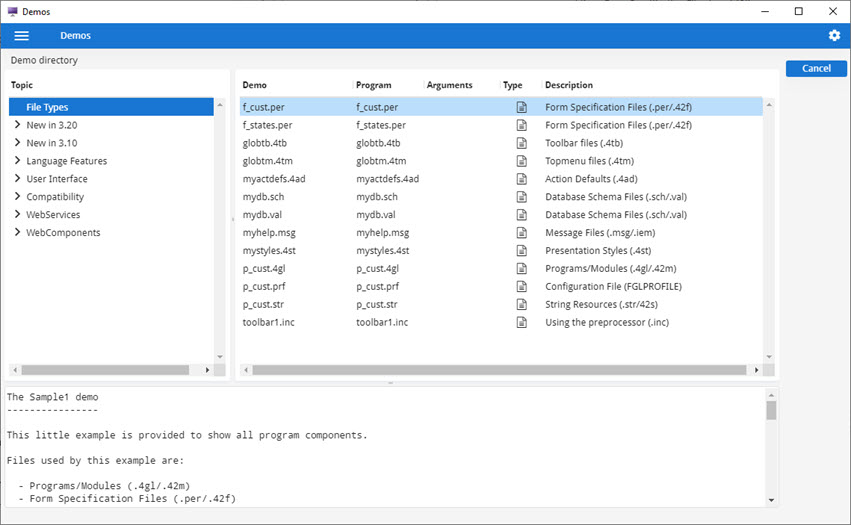Click the description text vertical scrollbar thumb
851x525 pixels.
771,410
